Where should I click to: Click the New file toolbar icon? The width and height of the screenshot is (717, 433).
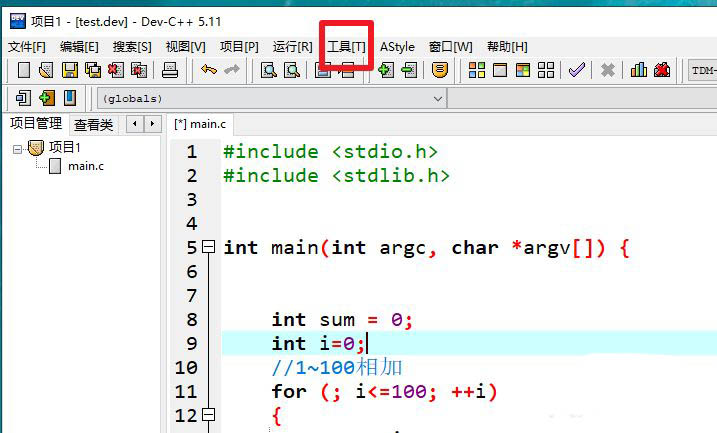[x=23, y=70]
